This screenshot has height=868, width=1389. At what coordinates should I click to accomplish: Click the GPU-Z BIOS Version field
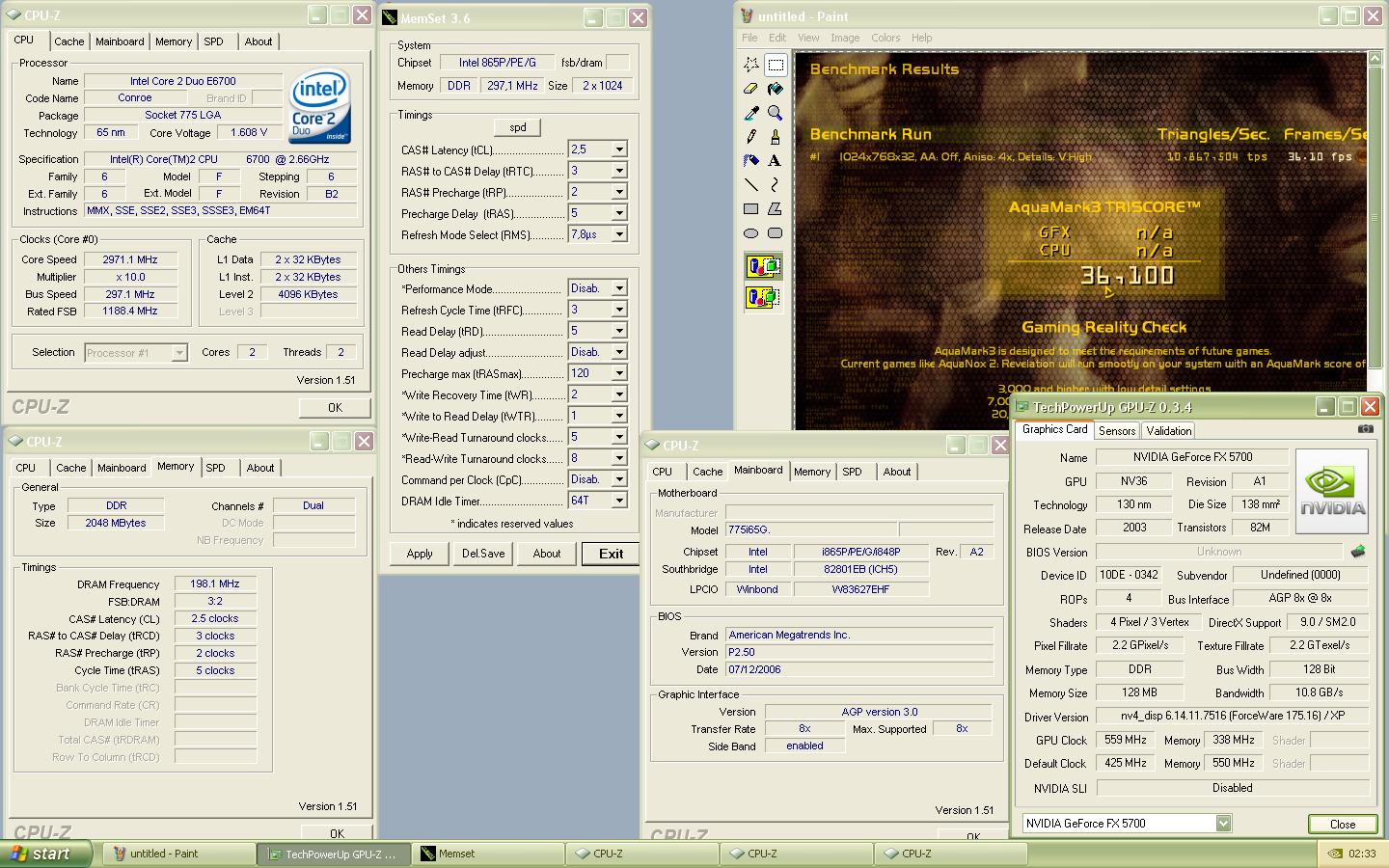[x=1219, y=552]
